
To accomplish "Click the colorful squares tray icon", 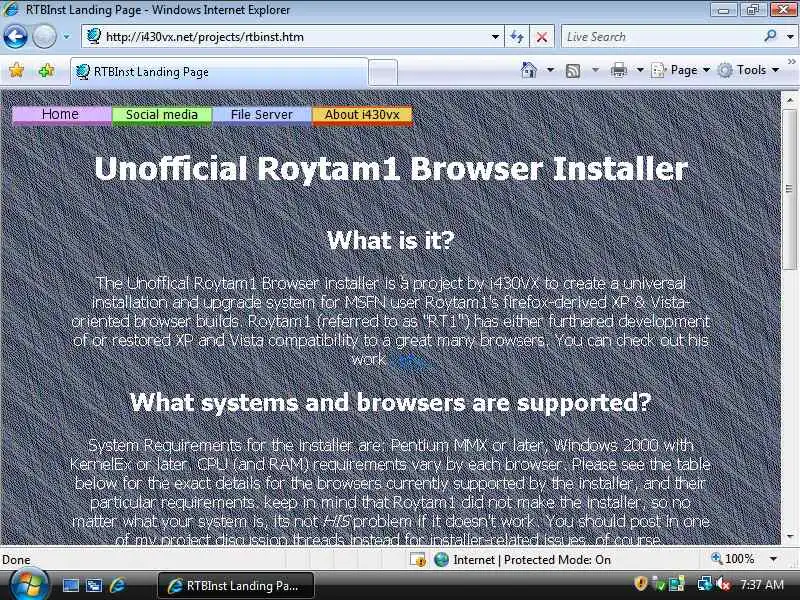I will point(677,584).
